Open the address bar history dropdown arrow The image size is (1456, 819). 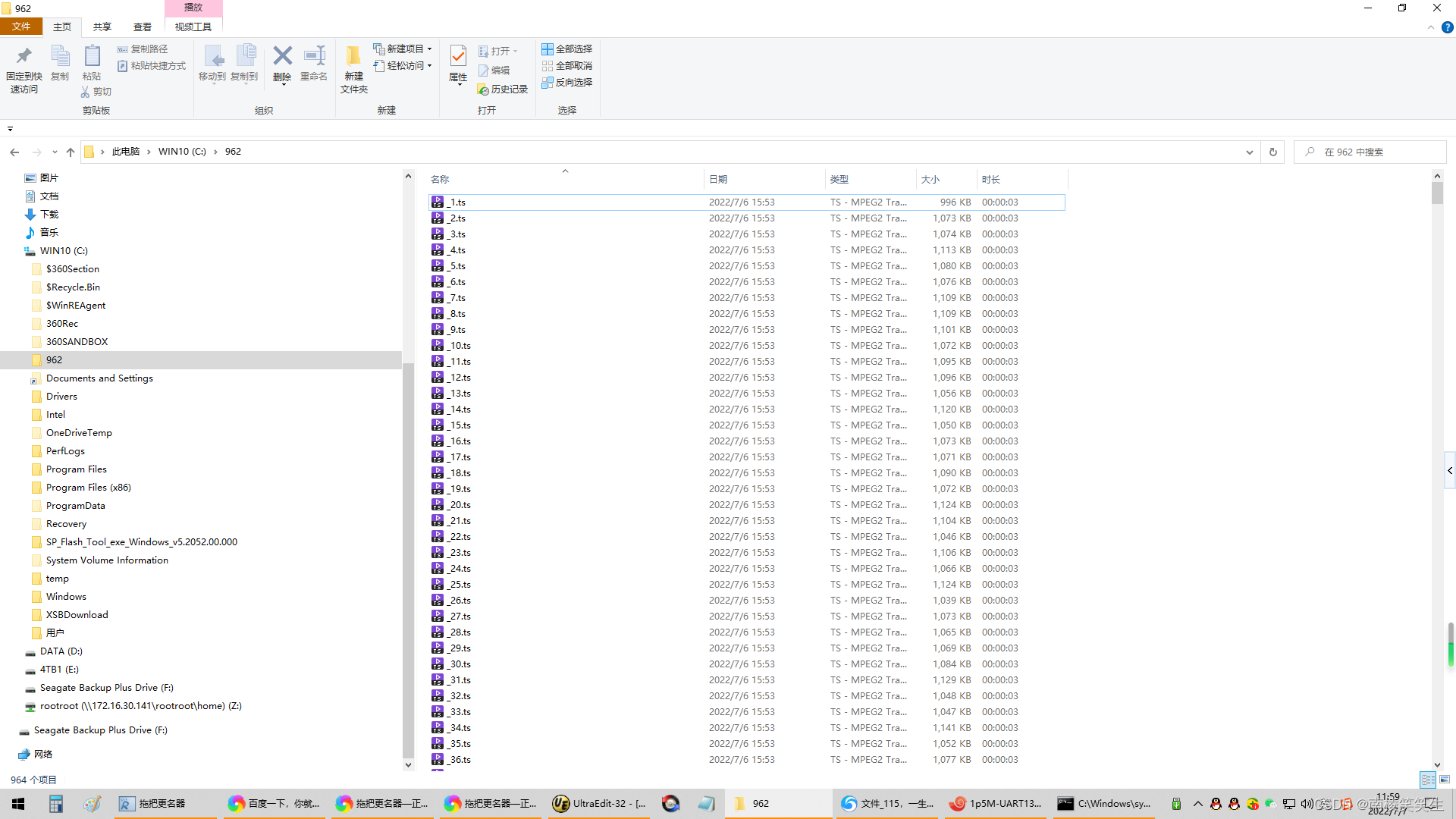click(x=1249, y=152)
